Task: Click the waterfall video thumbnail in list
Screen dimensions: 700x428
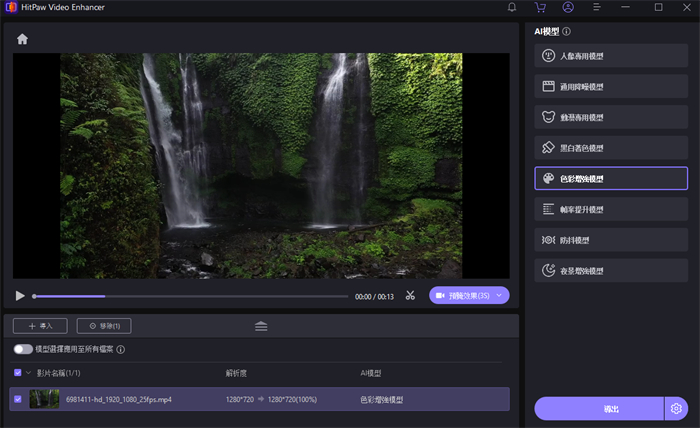Action: point(45,399)
